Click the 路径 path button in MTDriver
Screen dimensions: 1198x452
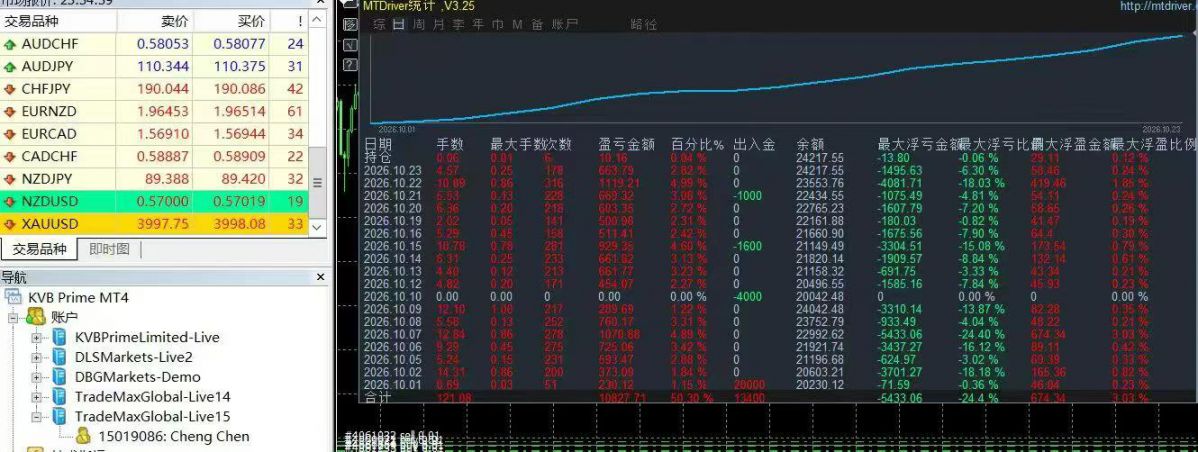[x=643, y=24]
